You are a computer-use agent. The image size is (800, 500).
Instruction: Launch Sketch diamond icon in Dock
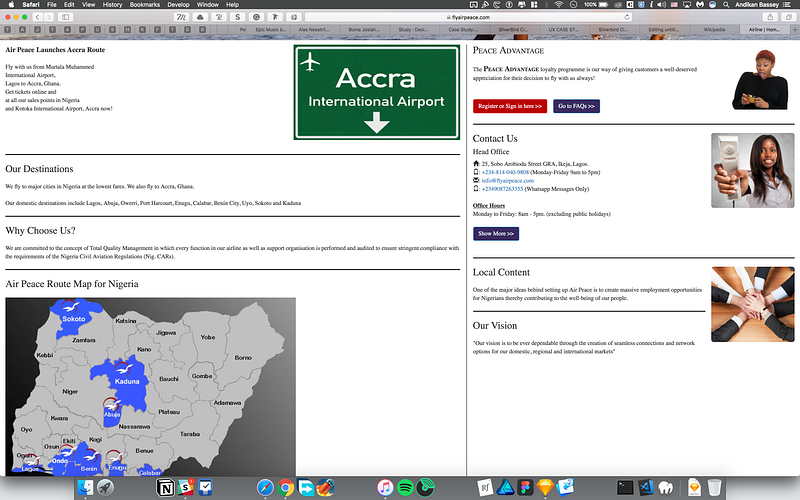tap(545, 488)
